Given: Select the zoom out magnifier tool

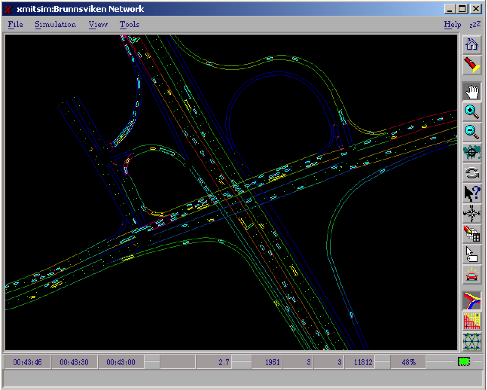Looking at the screenshot, I should coord(472,132).
